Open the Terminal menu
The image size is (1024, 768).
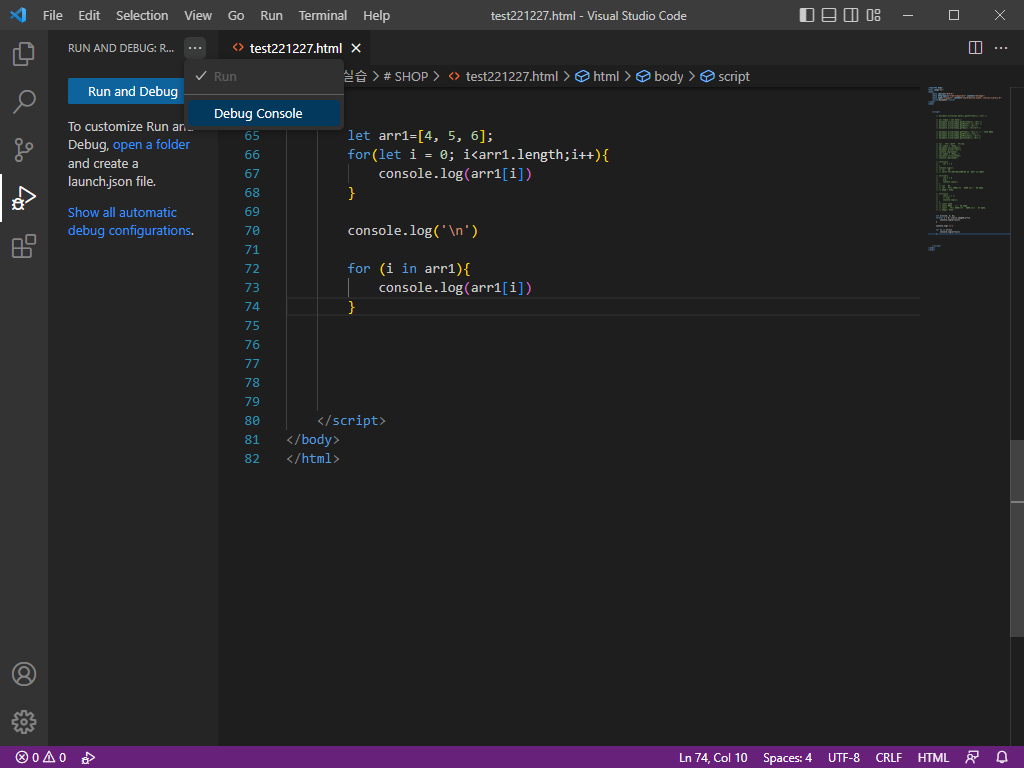pyautogui.click(x=323, y=15)
